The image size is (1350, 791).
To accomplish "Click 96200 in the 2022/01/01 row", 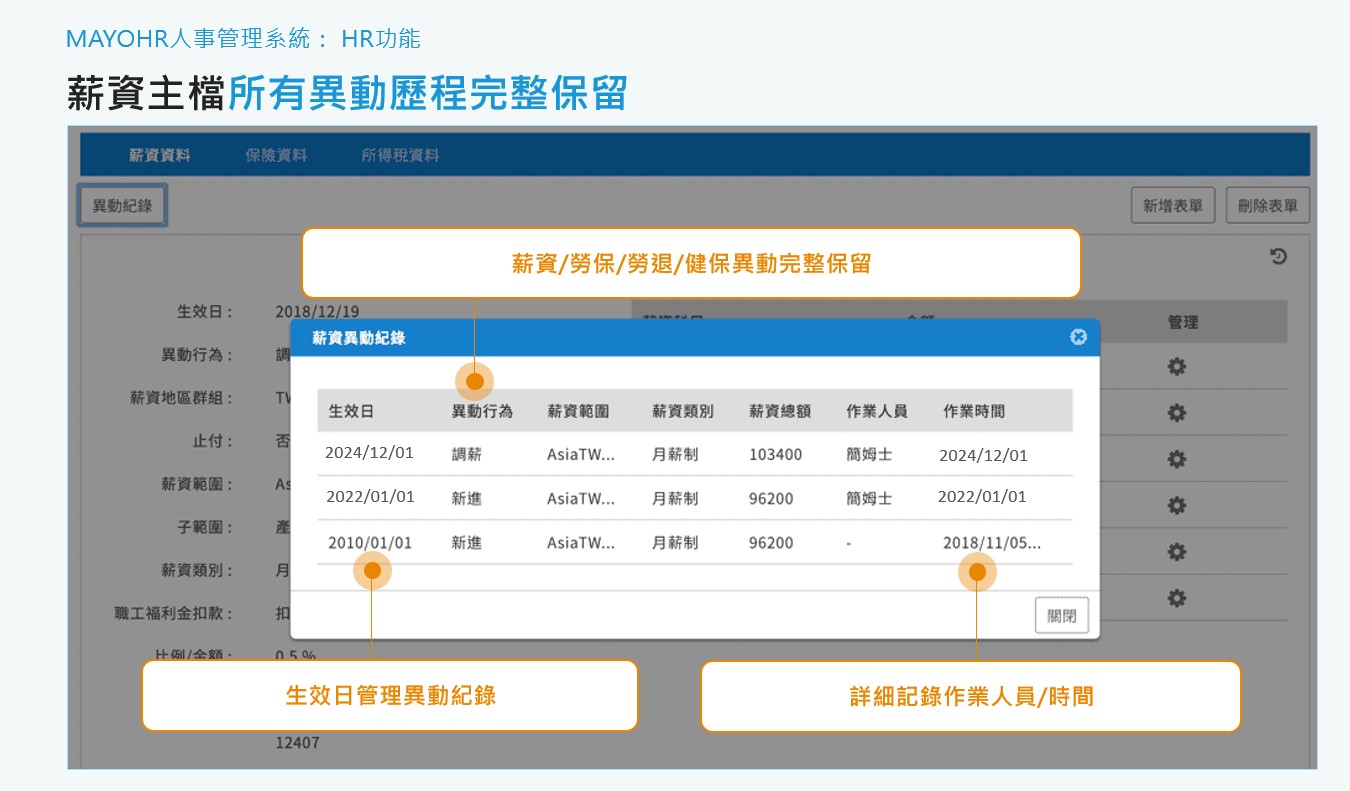I will point(771,498).
